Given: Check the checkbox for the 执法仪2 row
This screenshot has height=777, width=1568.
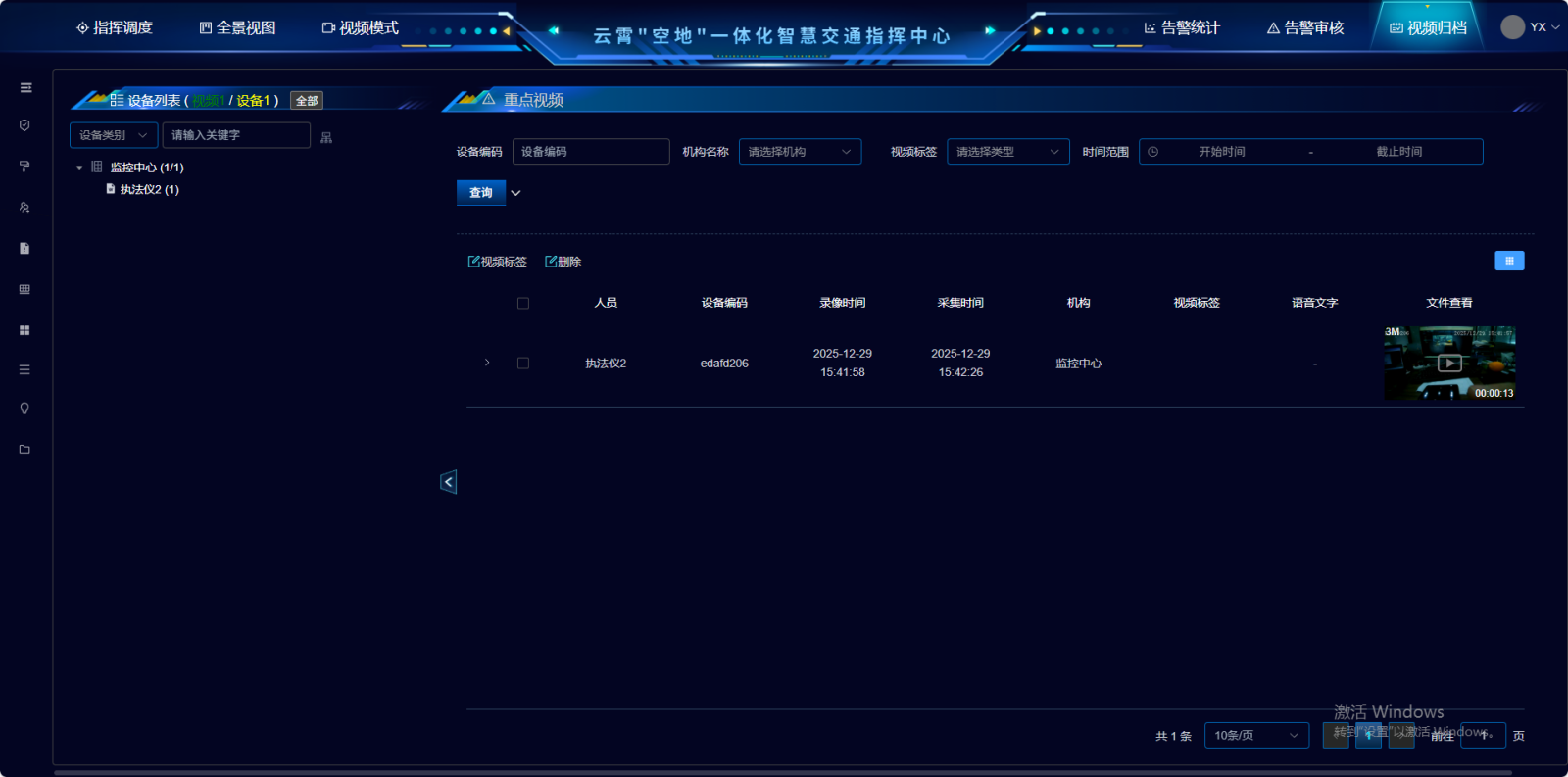Looking at the screenshot, I should tap(523, 364).
